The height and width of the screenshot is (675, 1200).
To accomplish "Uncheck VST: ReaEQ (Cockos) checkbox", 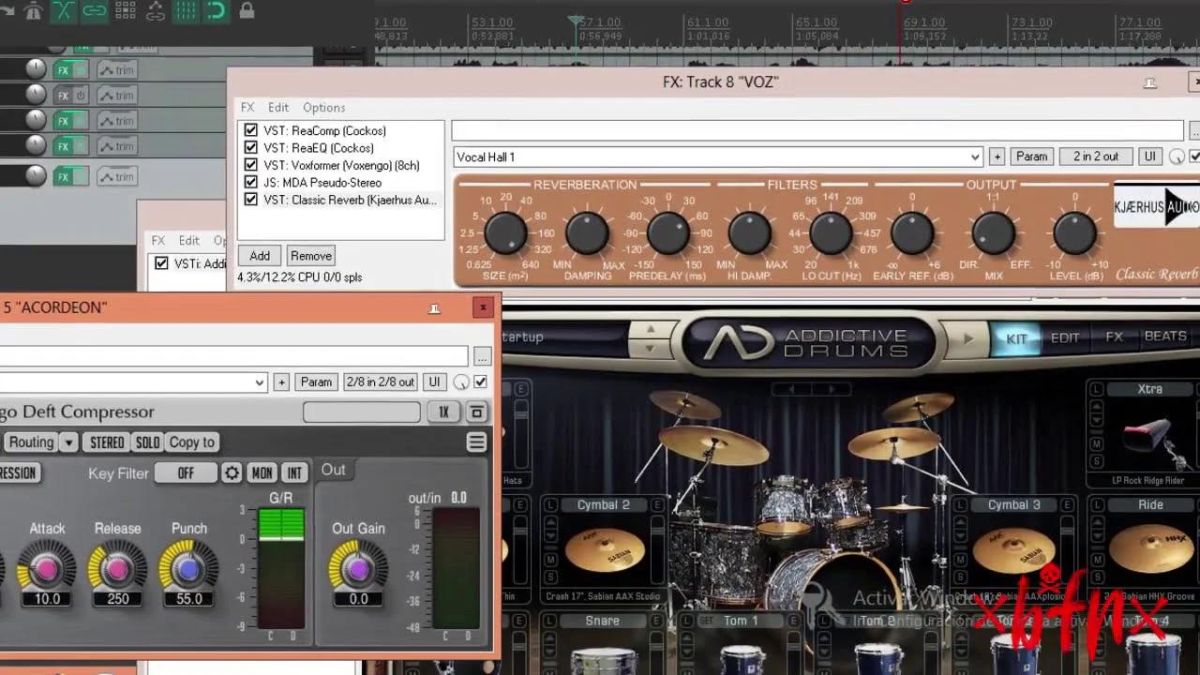I will point(251,148).
